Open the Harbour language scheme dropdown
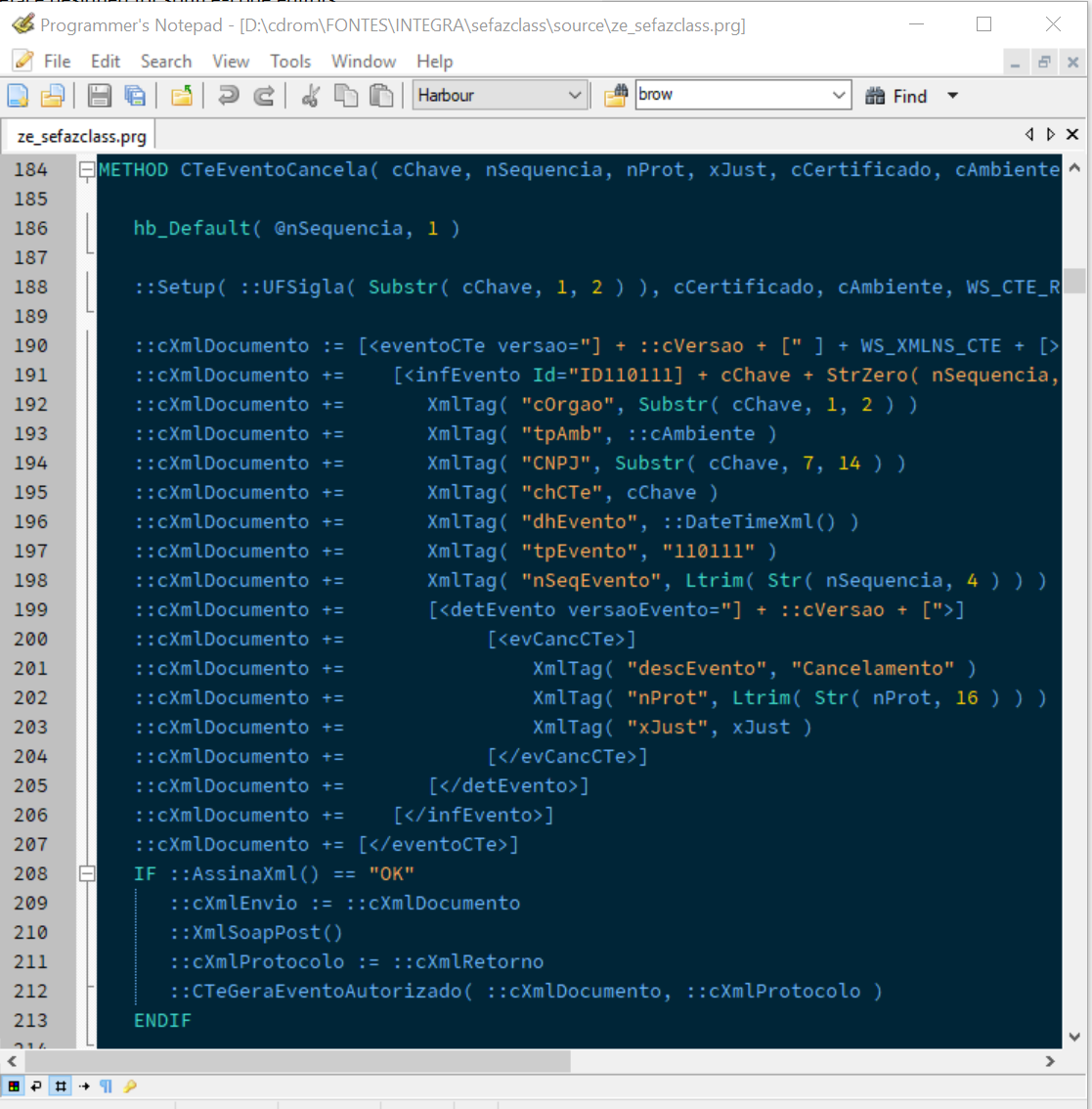Viewport: 1092px width, 1109px height. pos(575,95)
